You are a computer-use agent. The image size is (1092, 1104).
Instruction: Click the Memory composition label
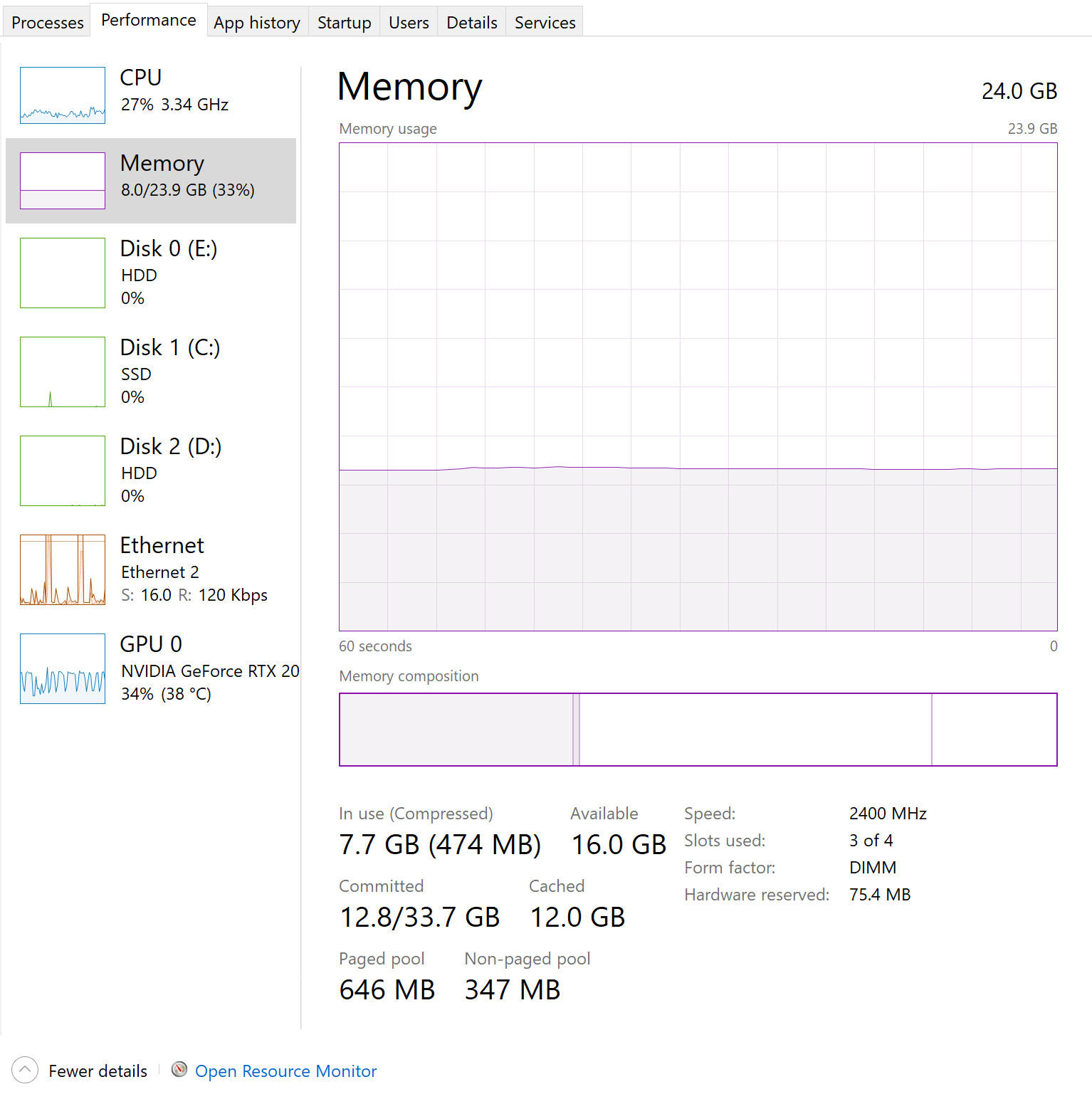(409, 676)
